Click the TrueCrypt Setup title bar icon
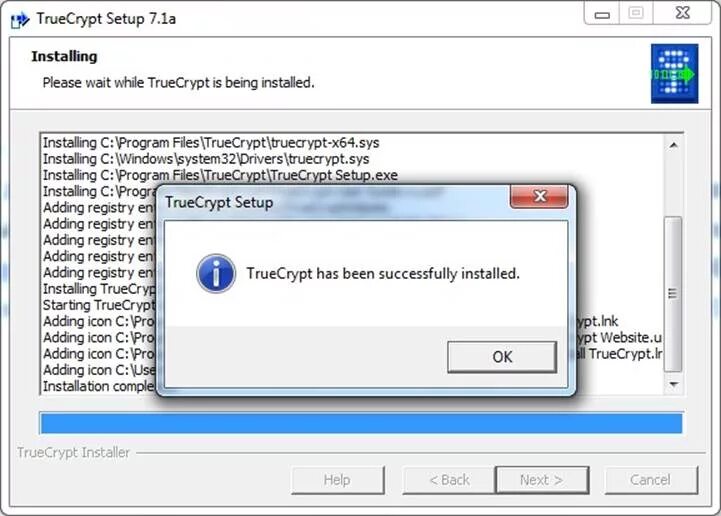Viewport: 721px width, 516px height. point(20,20)
